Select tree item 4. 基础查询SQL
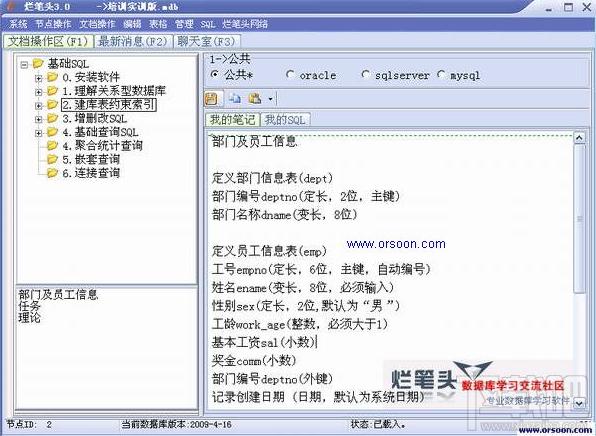The image size is (596, 436). tap(100, 132)
